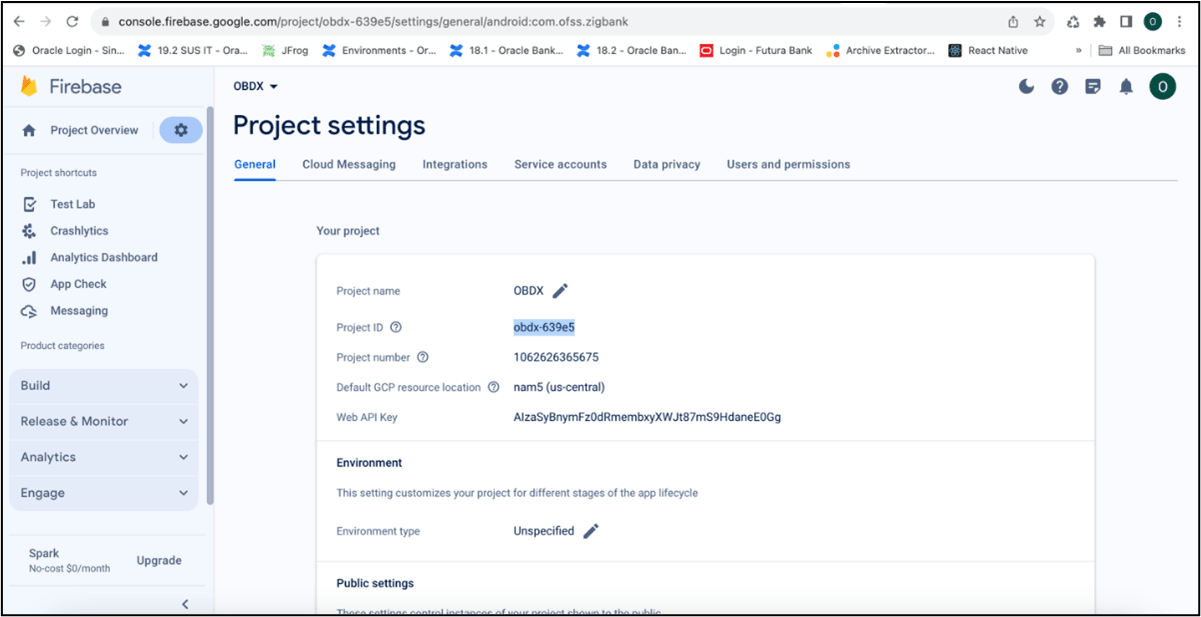The height and width of the screenshot is (617, 1201).
Task: Bookmark this page with the star icon
Action: tap(1039, 21)
